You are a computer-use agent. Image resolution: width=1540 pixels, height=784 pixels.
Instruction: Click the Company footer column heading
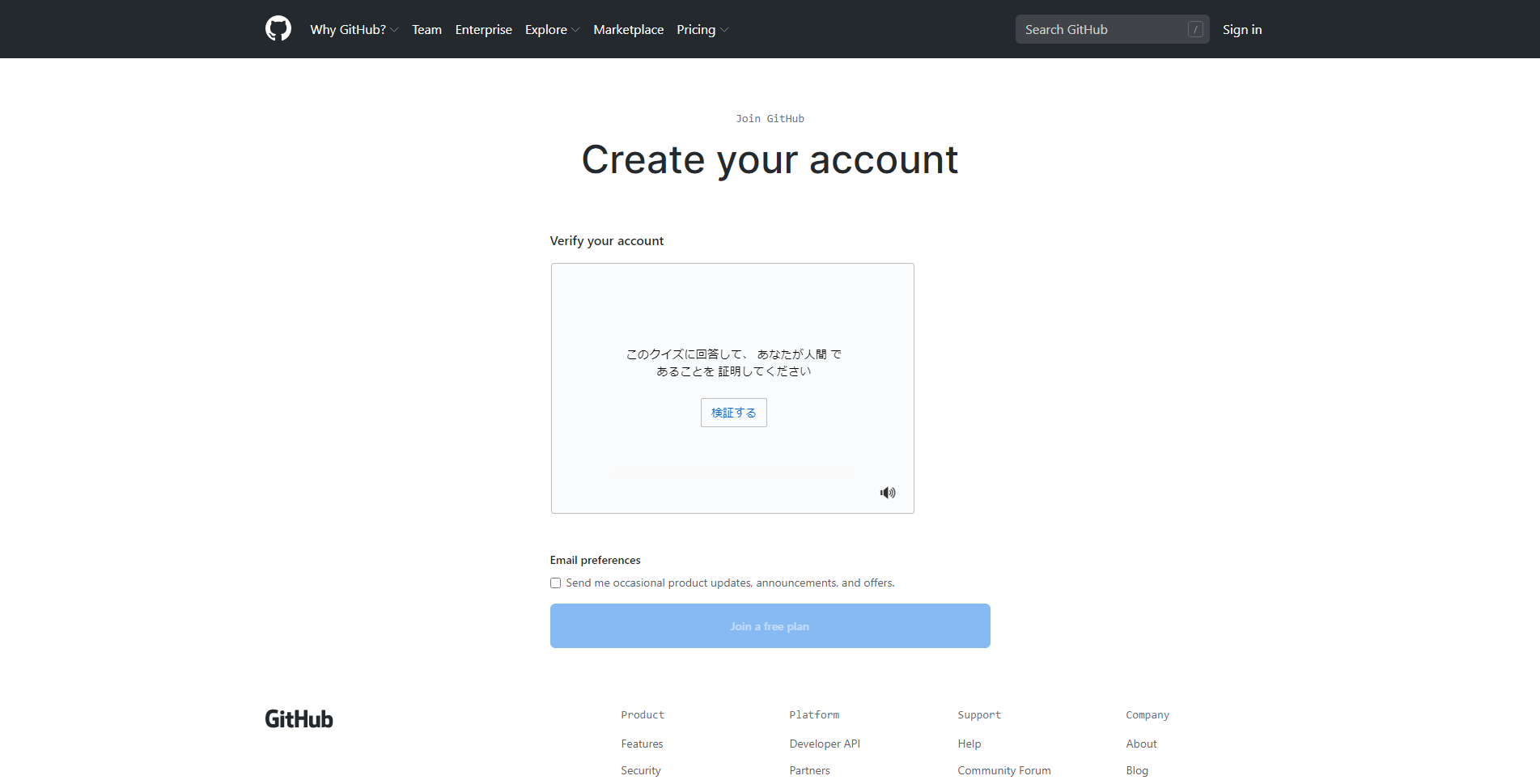click(1148, 714)
